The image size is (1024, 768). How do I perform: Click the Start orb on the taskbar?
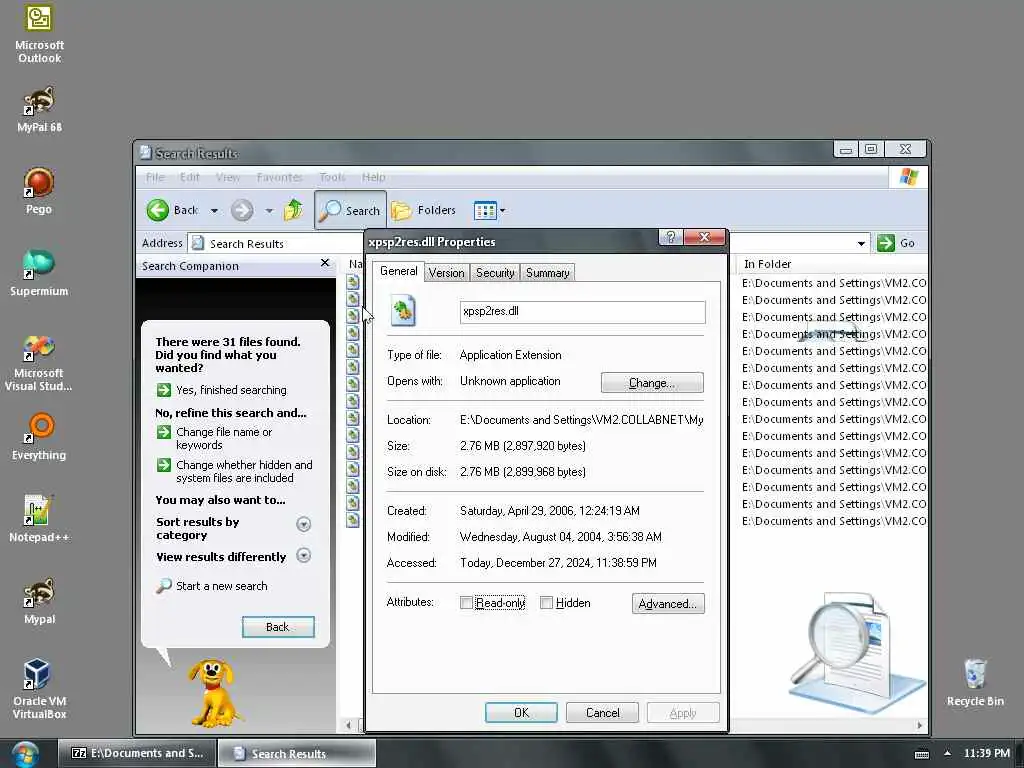click(x=25, y=754)
